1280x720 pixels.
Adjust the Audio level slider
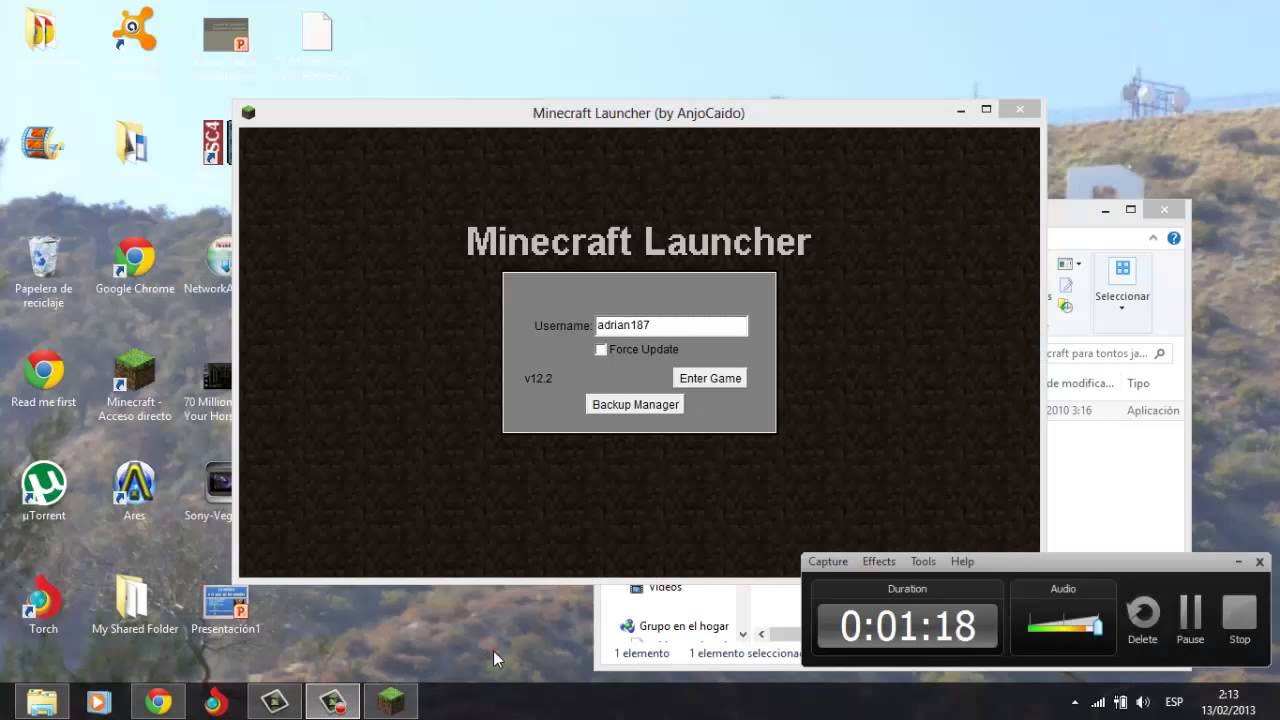1098,626
